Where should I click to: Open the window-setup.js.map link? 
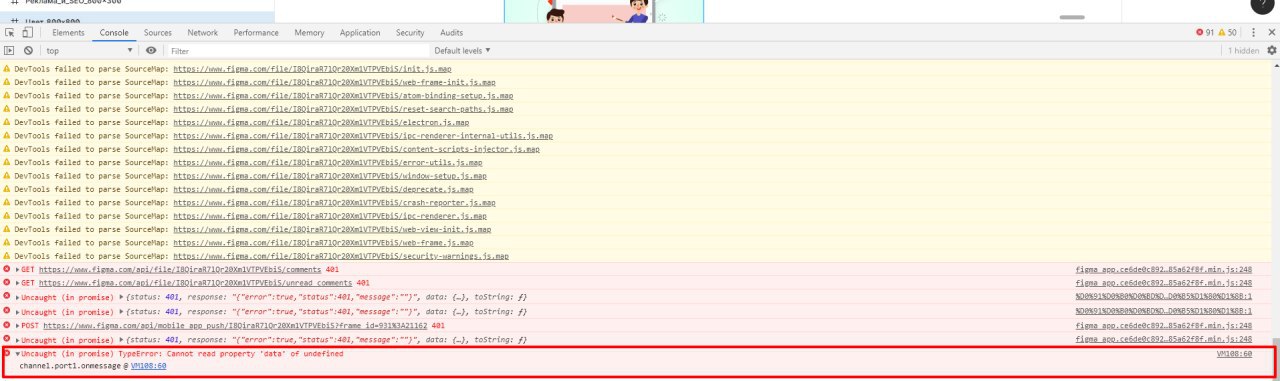(x=330, y=176)
